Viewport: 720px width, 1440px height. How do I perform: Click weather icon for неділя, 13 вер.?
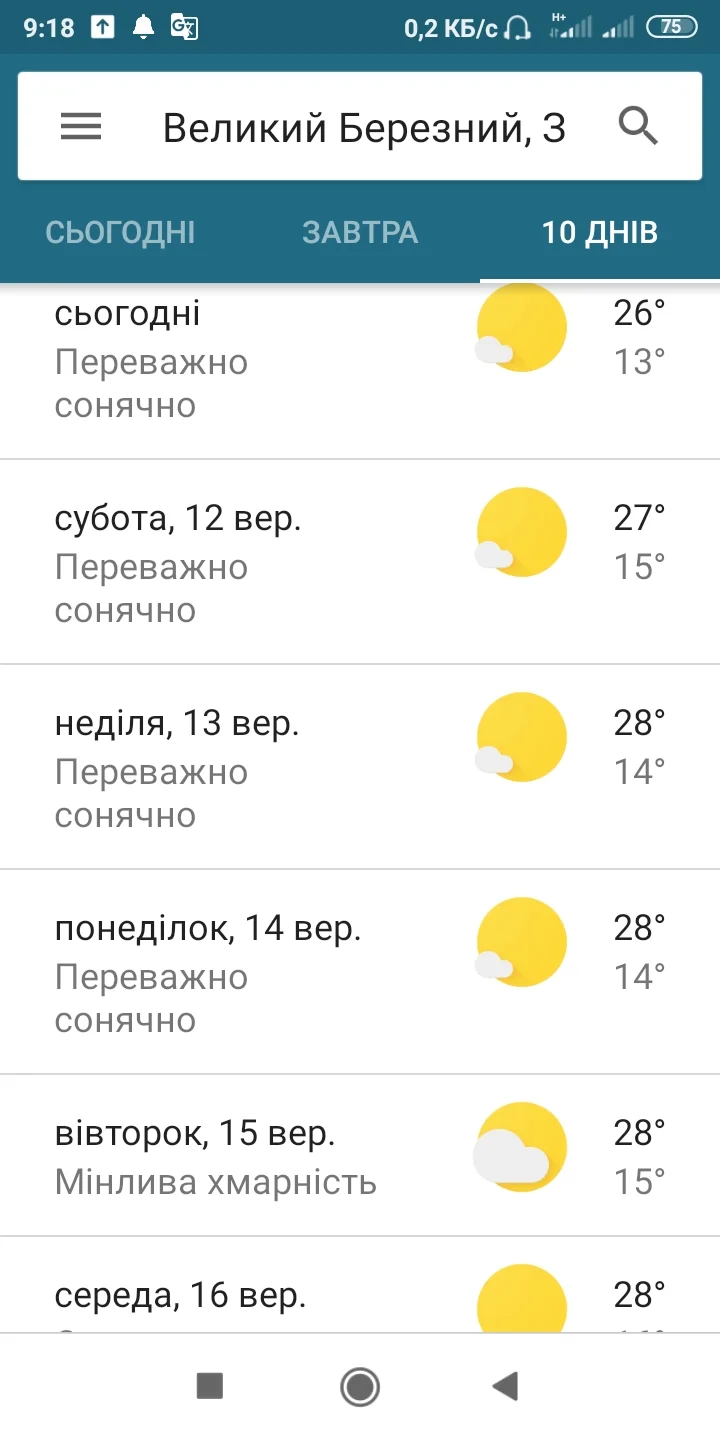[x=520, y=738]
